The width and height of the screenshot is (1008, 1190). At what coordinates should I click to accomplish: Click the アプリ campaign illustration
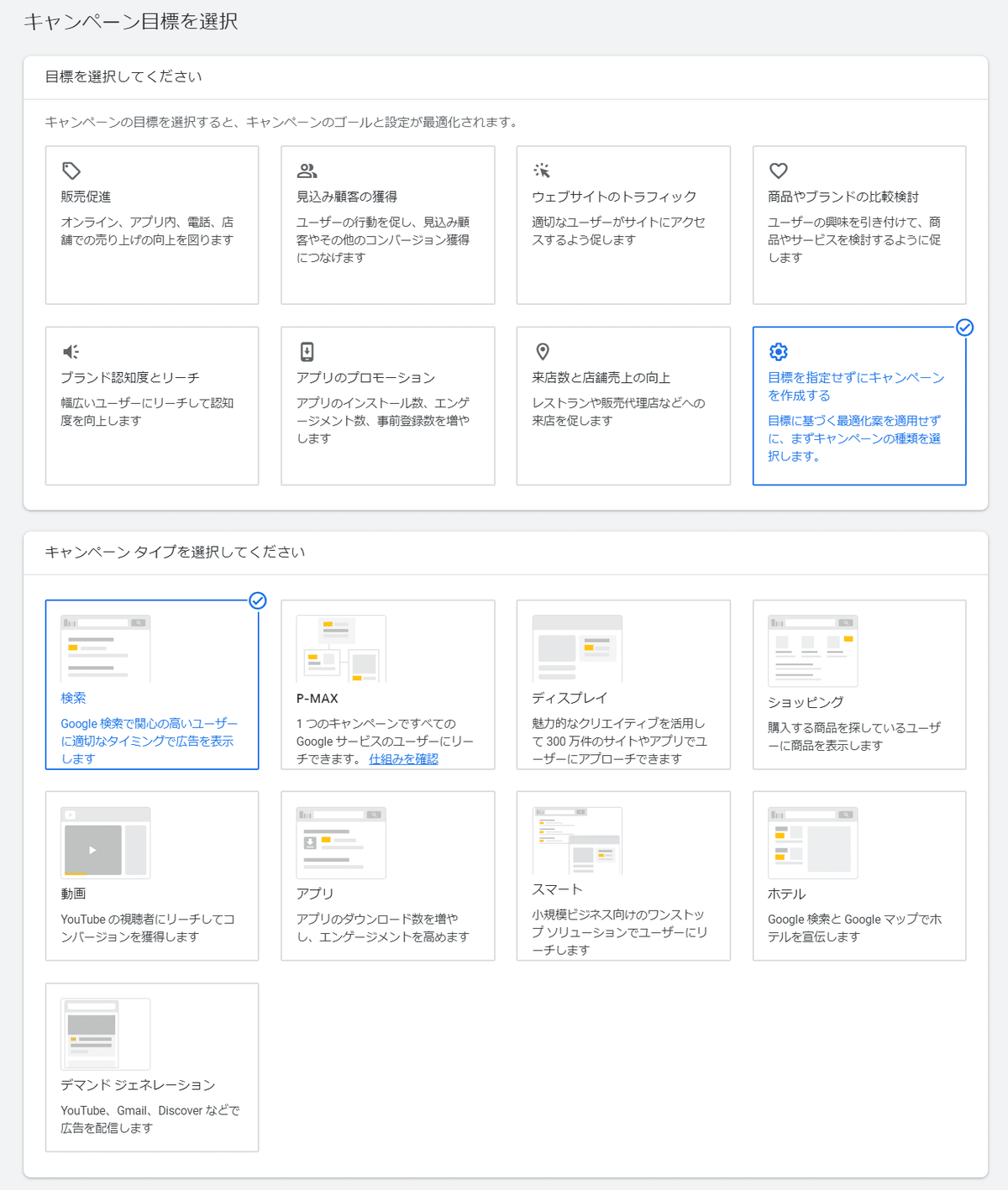tap(341, 843)
